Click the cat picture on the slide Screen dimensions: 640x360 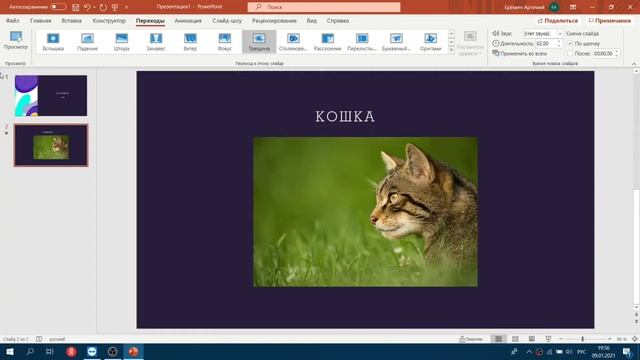(365, 212)
